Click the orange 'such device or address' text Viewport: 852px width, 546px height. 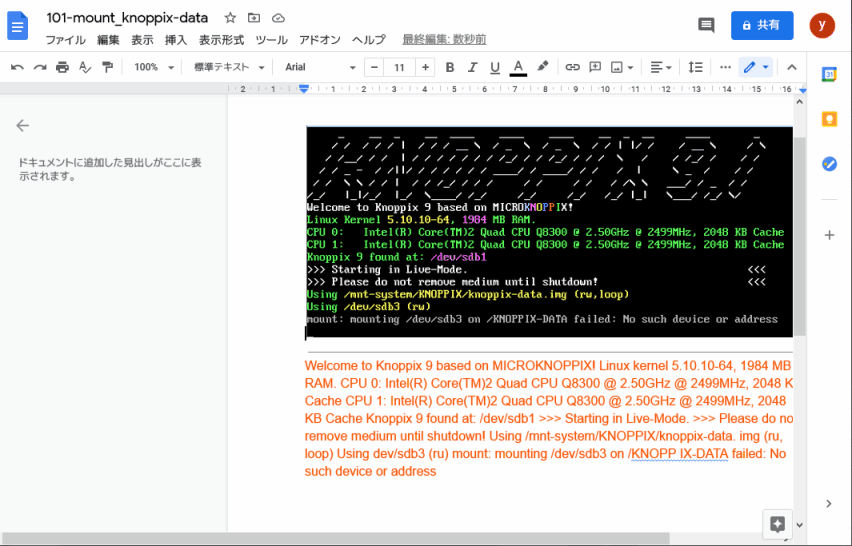(371, 471)
